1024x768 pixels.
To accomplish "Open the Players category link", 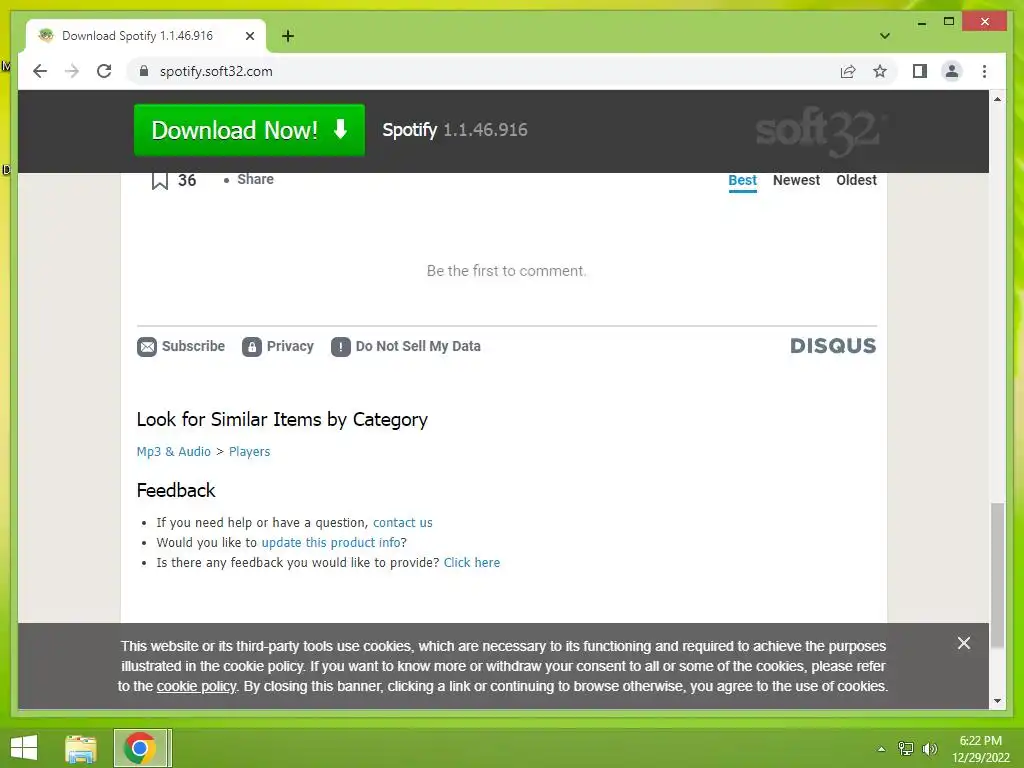I will [249, 451].
